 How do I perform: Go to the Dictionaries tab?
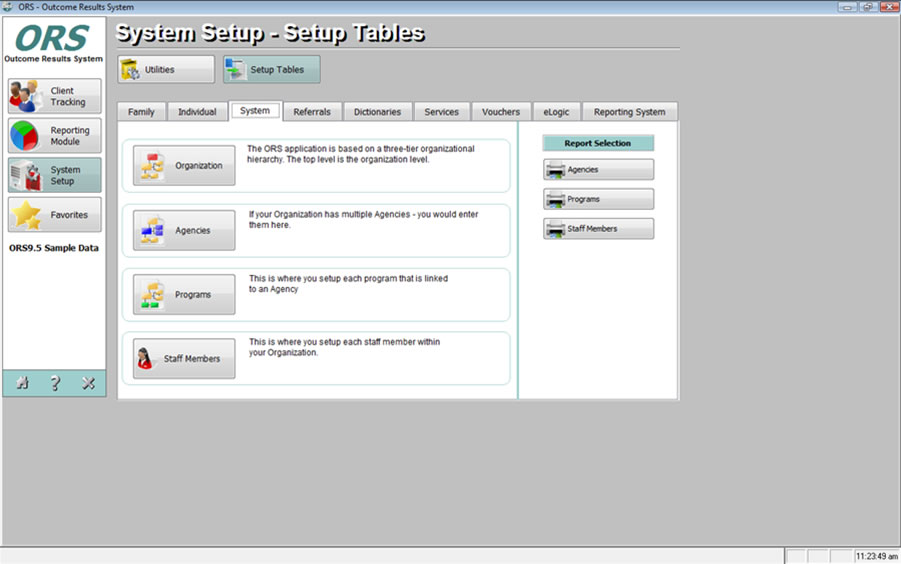click(x=377, y=112)
